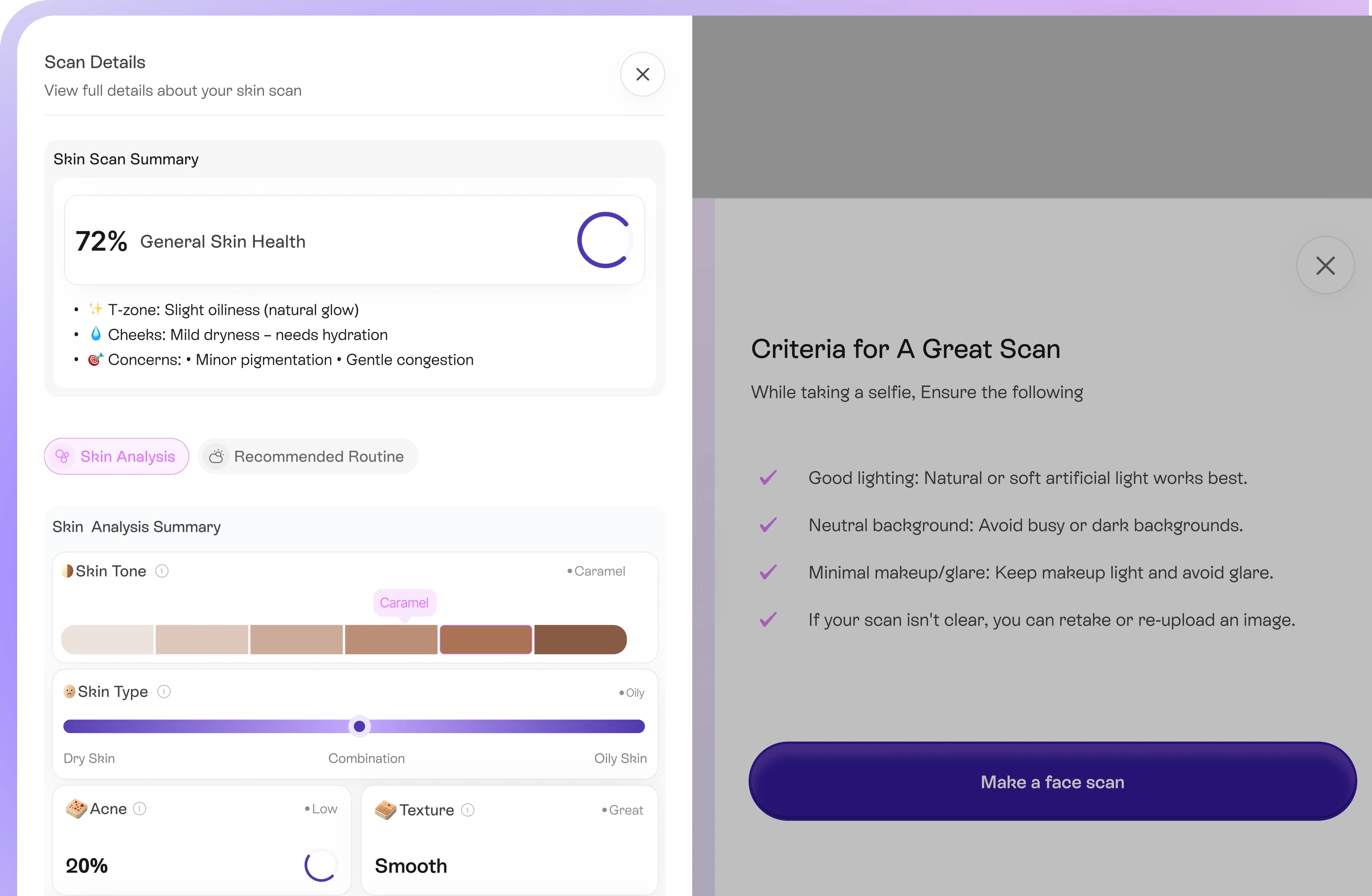The width and height of the screenshot is (1372, 896).
Task: Select the lightest skin tone swatch
Action: tap(108, 640)
